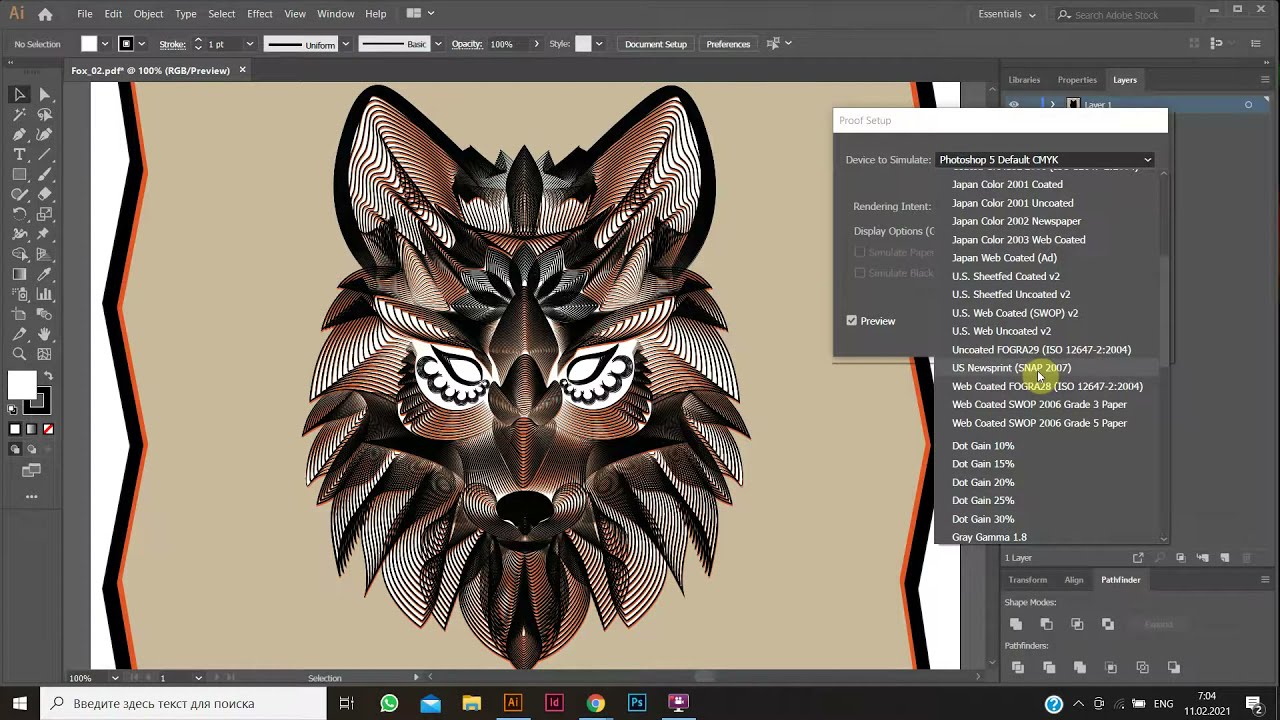Click the Unite shape mode icon

coord(1016,624)
